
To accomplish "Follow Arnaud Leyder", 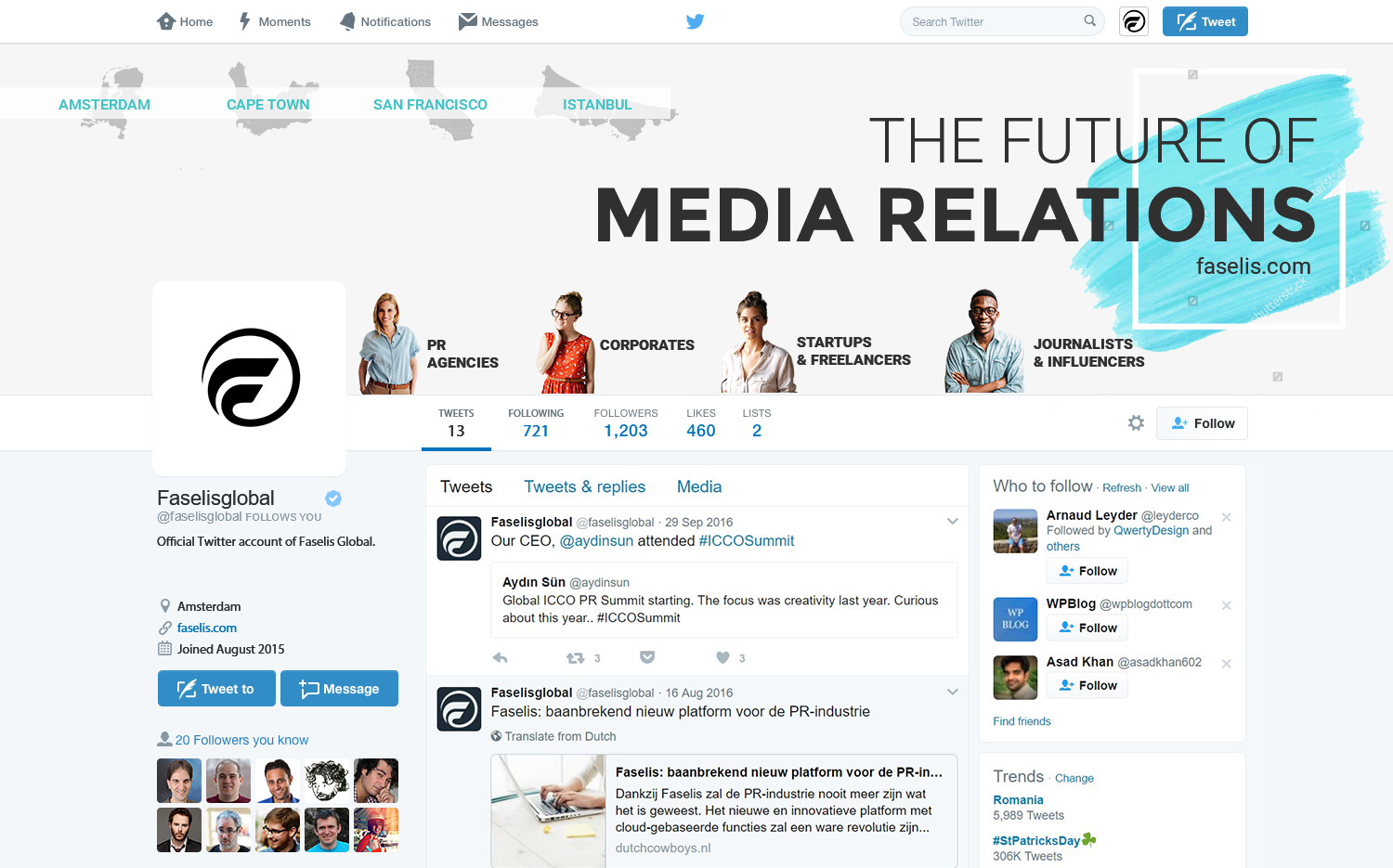I will coord(1087,571).
